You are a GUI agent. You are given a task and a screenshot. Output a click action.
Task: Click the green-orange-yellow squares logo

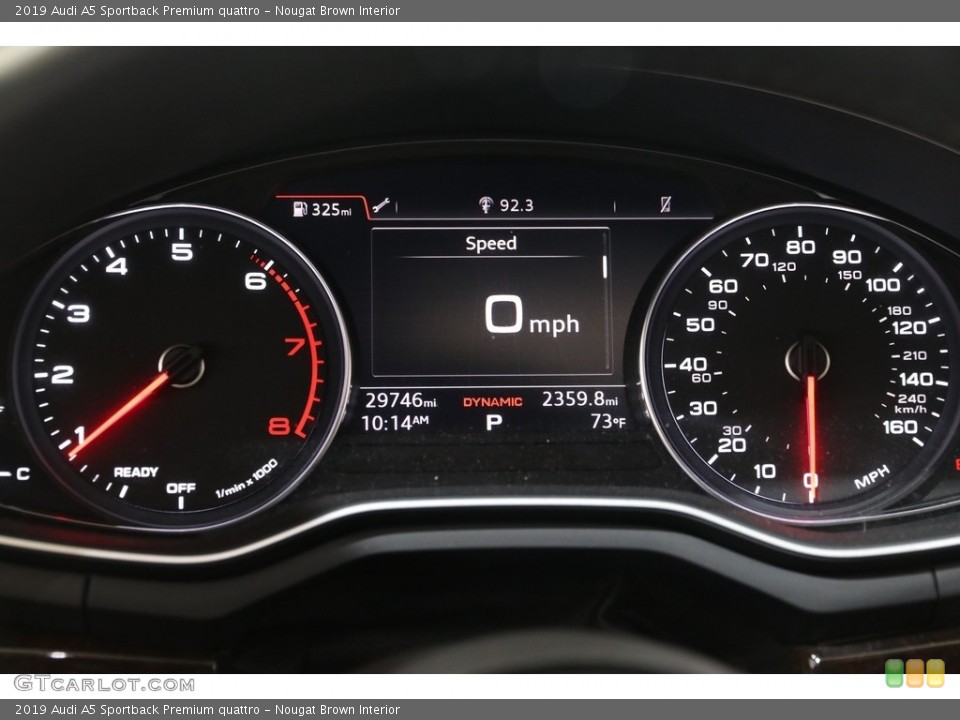coord(915,673)
